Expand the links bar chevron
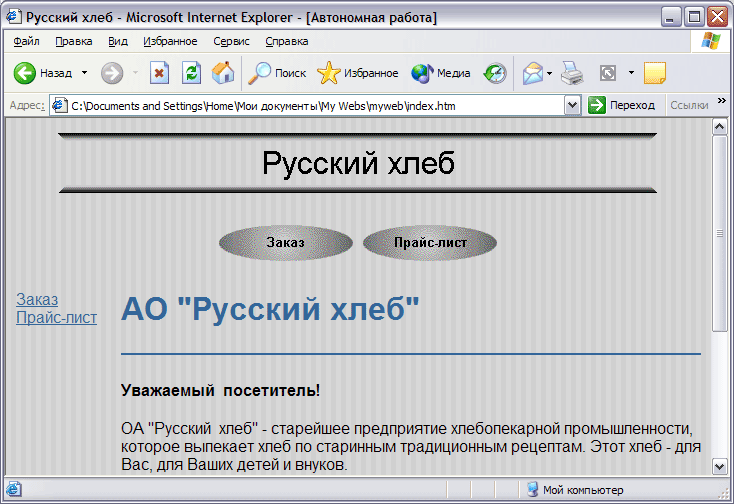This screenshot has width=734, height=504. pos(722,100)
